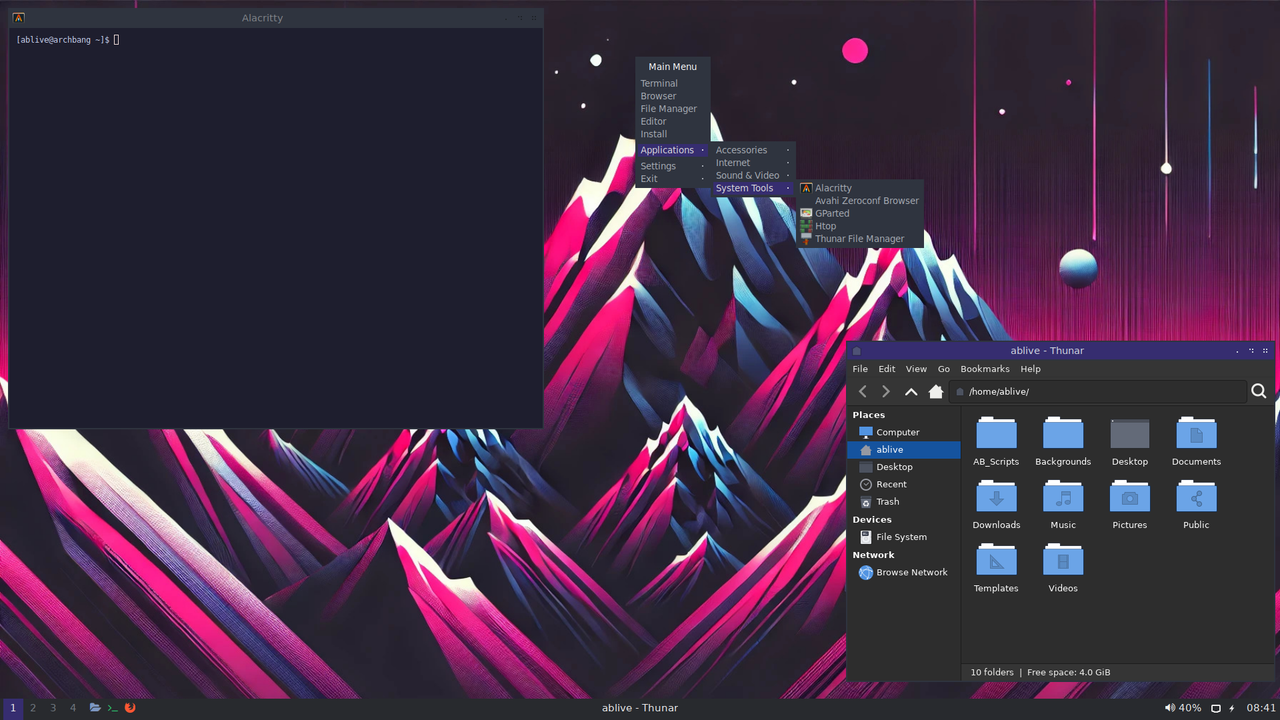Open the AB_Scripts folder
The height and width of the screenshot is (720, 1280).
pyautogui.click(x=996, y=442)
